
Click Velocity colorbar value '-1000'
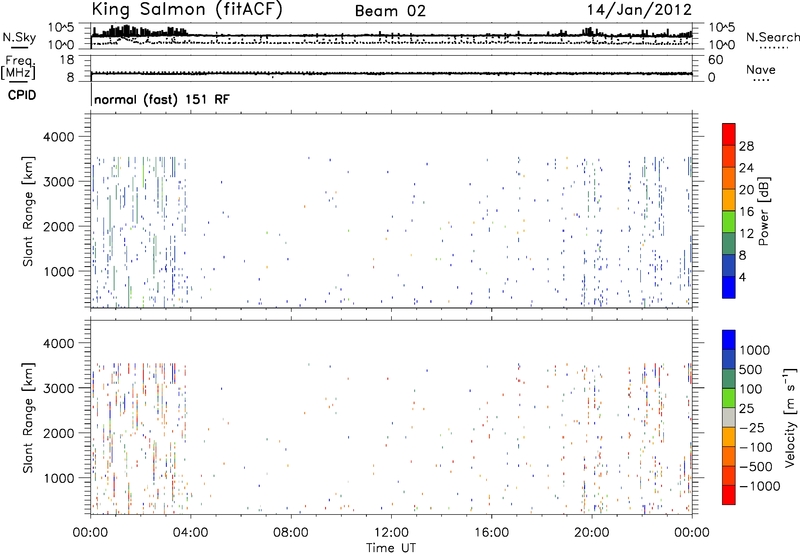pos(760,486)
